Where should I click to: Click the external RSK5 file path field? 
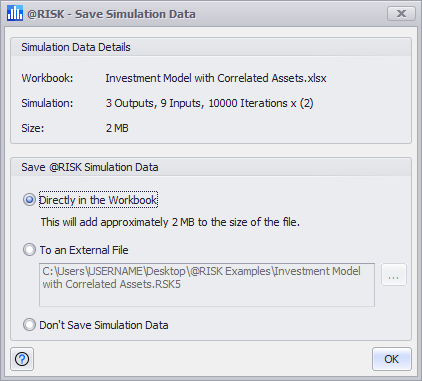coord(207,285)
